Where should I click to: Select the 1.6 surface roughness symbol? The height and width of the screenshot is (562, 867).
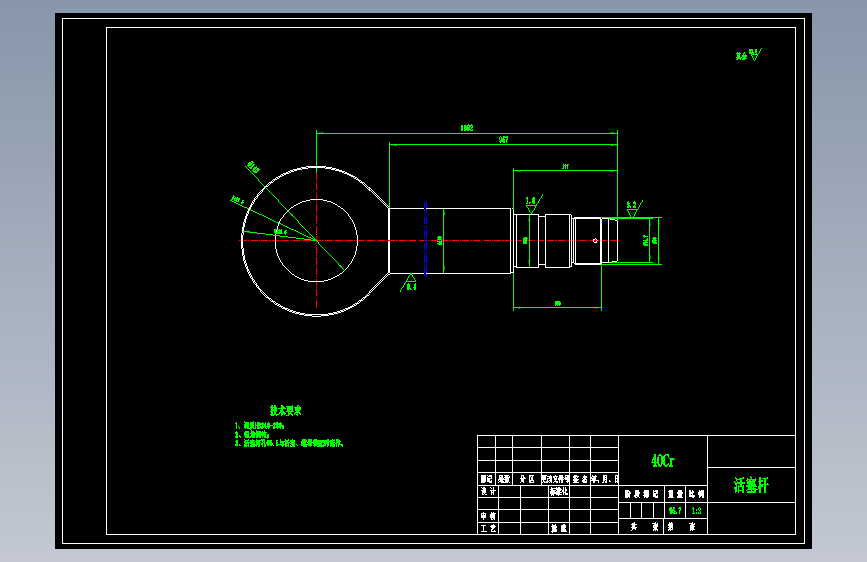coord(533,204)
